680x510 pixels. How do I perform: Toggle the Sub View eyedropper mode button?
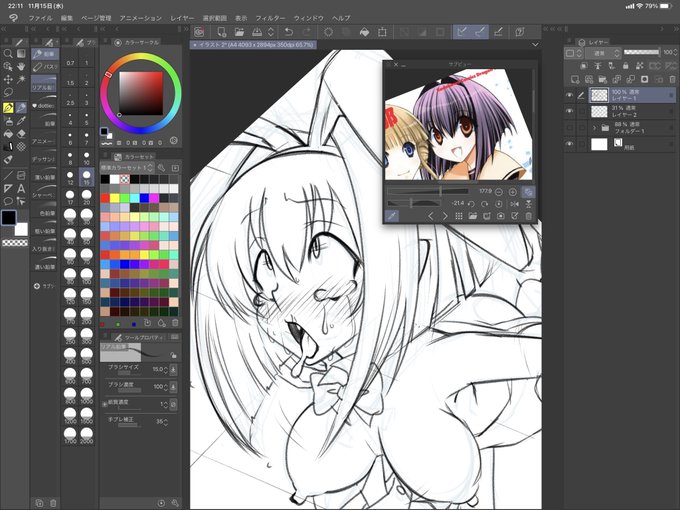[x=392, y=216]
